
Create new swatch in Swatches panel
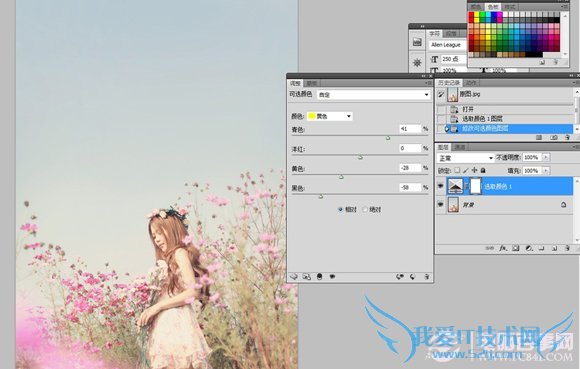pos(542,62)
